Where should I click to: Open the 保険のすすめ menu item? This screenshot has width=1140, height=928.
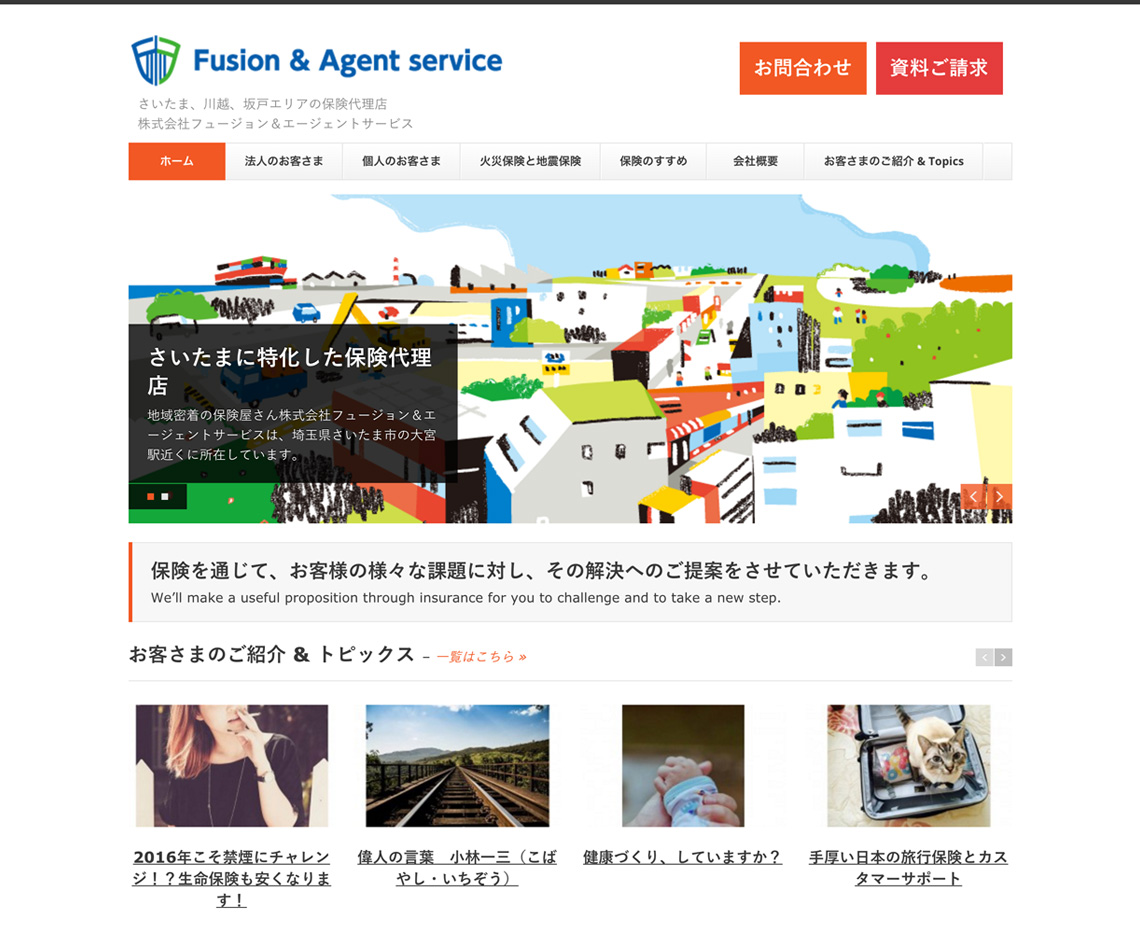[653, 161]
